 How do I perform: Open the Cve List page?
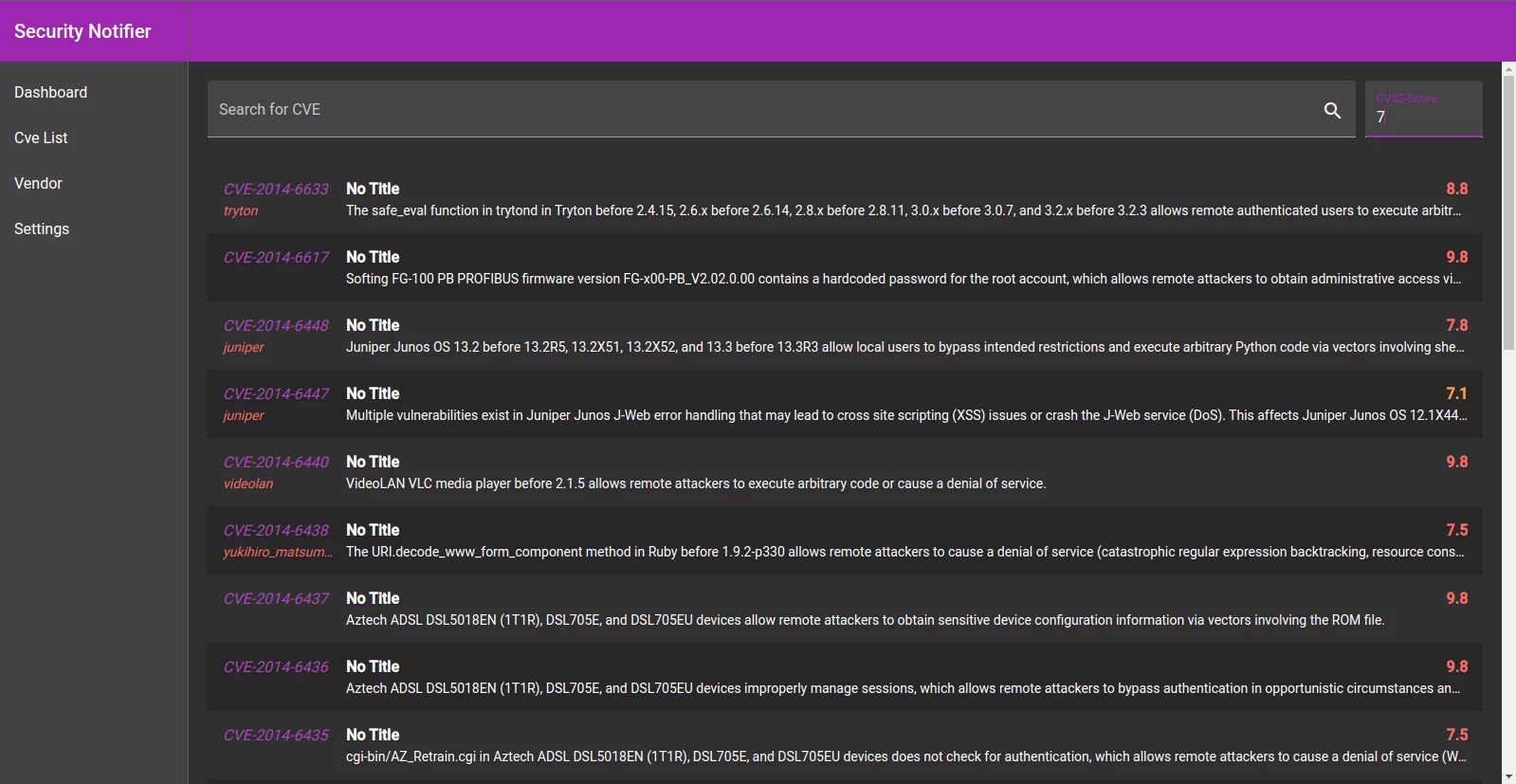pos(41,137)
